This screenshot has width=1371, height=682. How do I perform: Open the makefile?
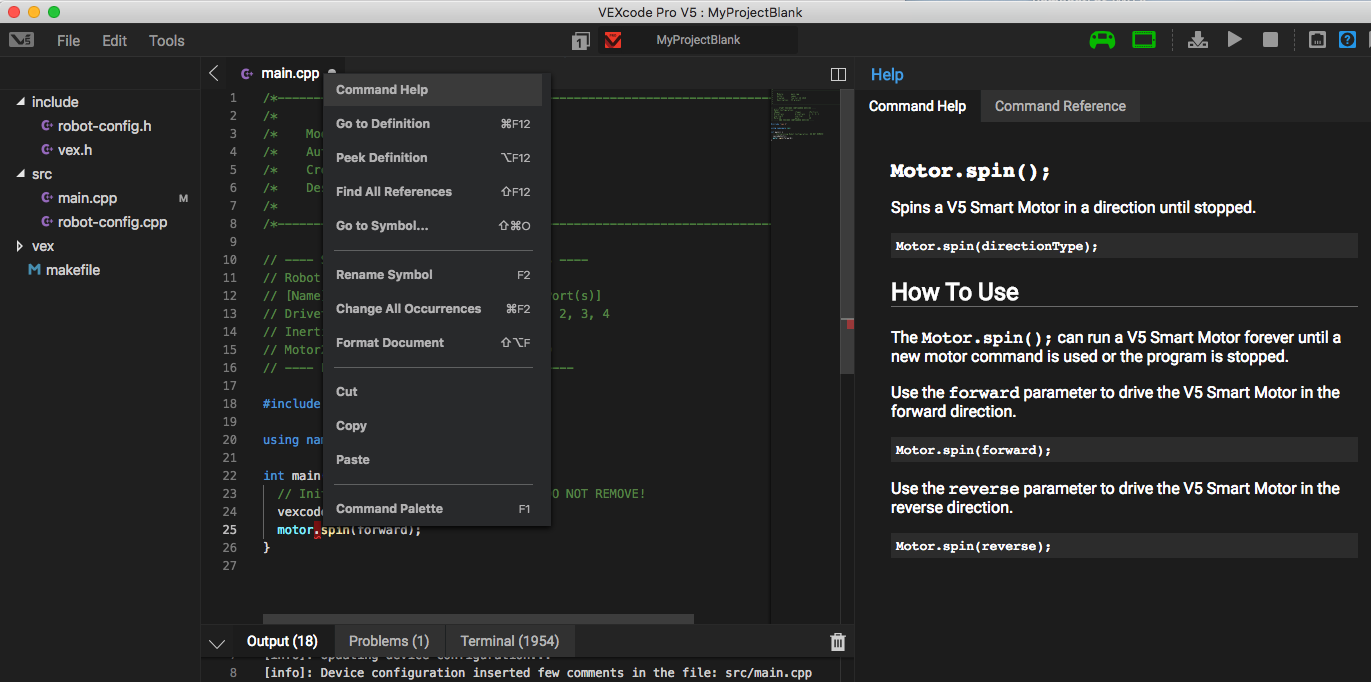(x=72, y=270)
